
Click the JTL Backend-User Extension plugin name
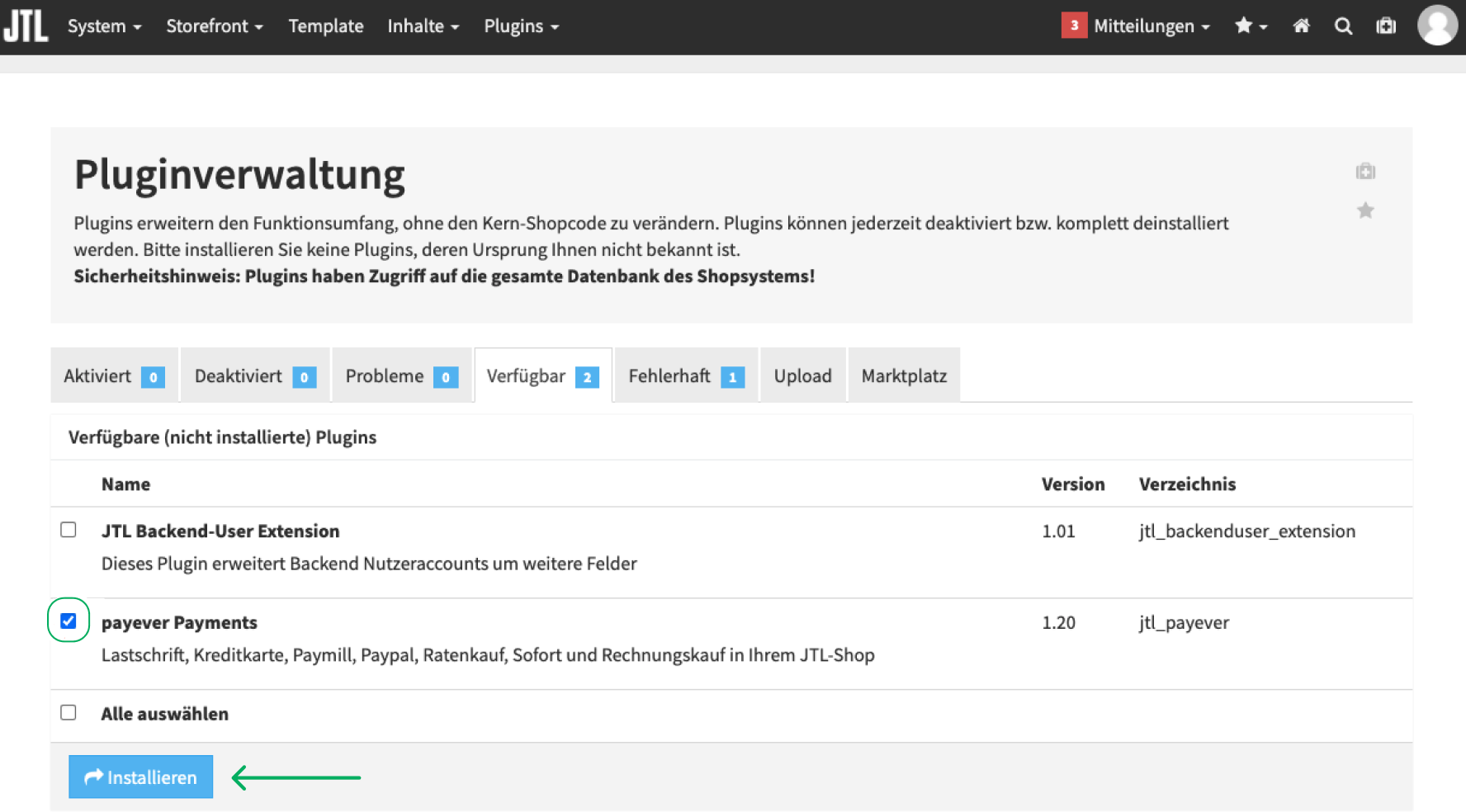point(220,531)
